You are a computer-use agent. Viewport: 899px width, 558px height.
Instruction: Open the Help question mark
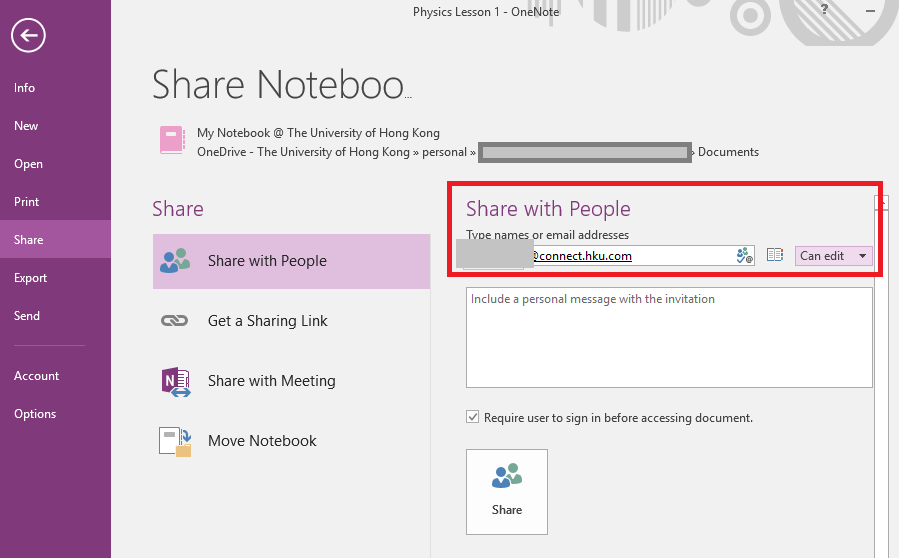[x=824, y=9]
